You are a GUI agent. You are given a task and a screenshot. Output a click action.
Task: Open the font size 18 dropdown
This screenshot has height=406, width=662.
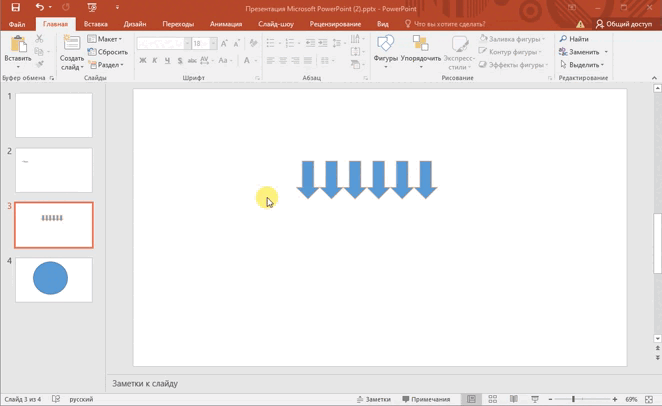214,43
